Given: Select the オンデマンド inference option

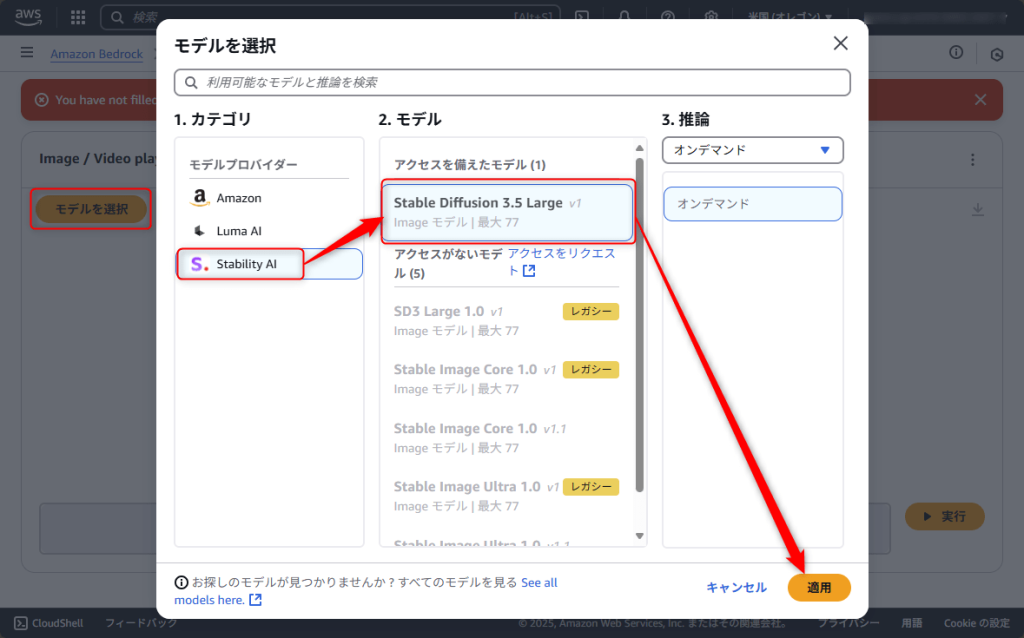Looking at the screenshot, I should click(x=752, y=204).
